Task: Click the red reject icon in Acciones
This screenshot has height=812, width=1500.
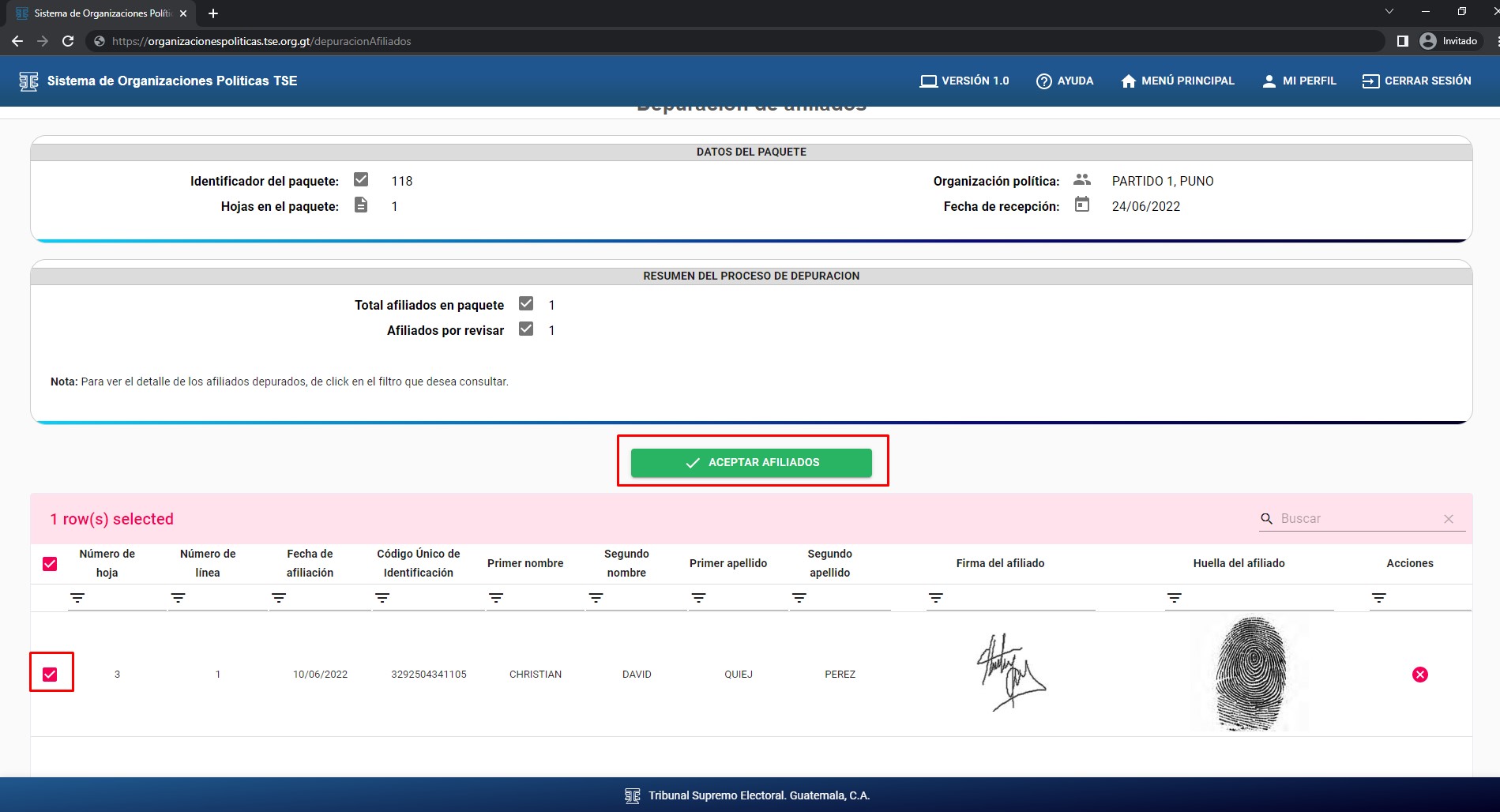Action: (x=1419, y=675)
